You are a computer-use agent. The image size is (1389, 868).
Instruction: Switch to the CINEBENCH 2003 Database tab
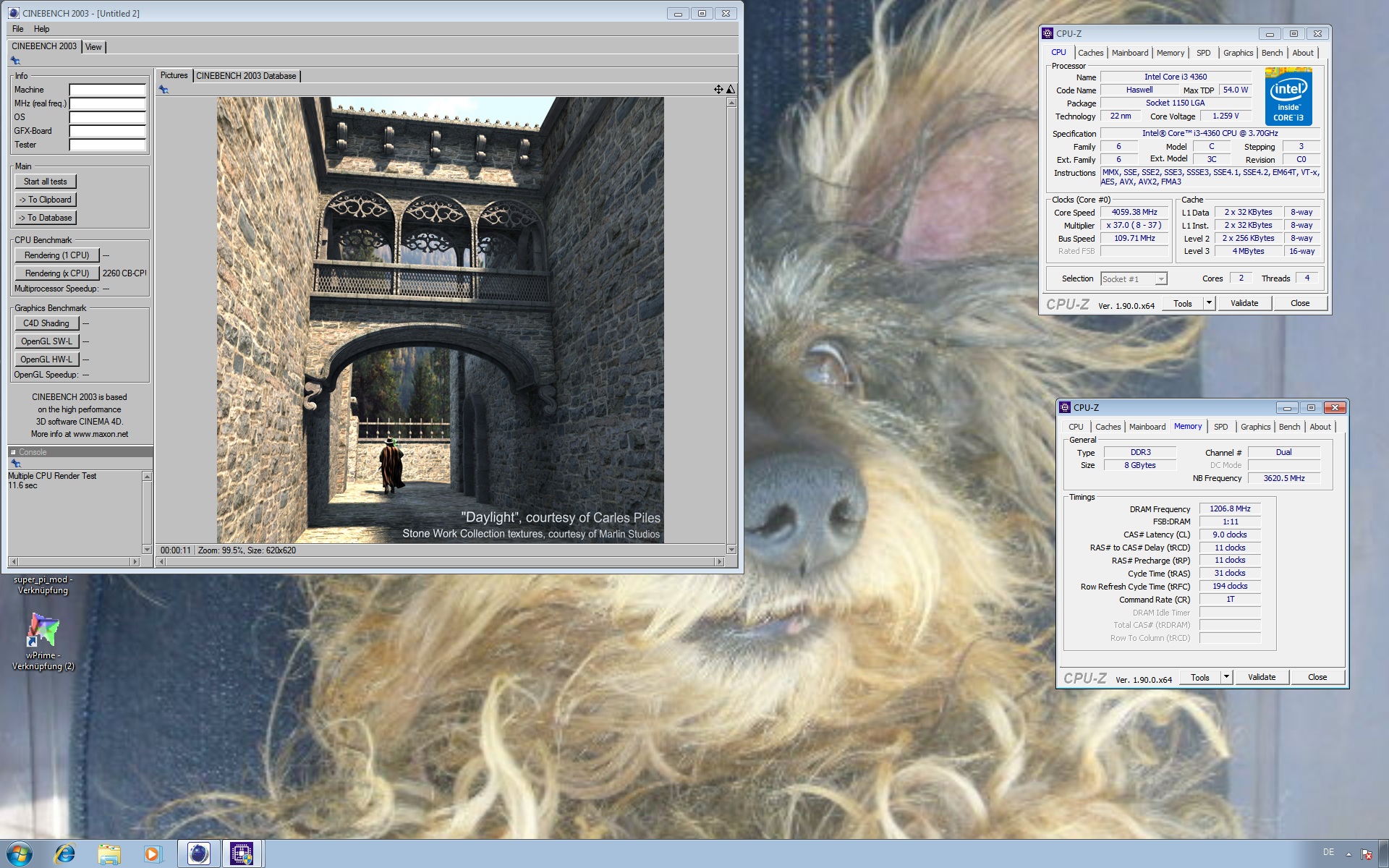pos(246,76)
